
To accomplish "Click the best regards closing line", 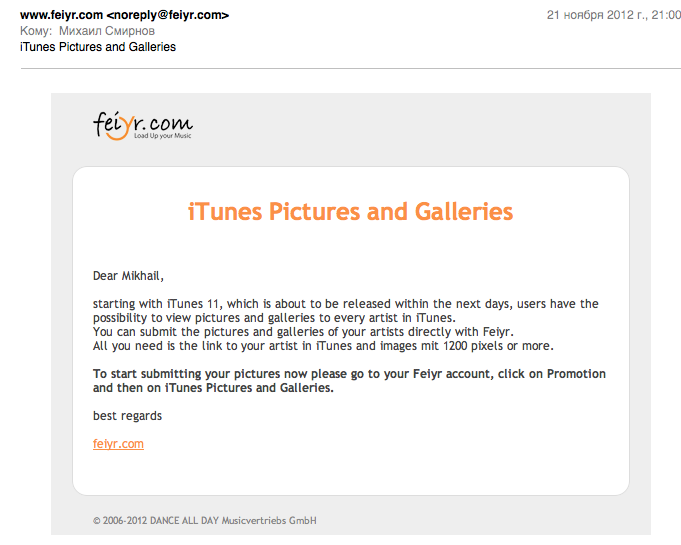I will pyautogui.click(x=127, y=416).
